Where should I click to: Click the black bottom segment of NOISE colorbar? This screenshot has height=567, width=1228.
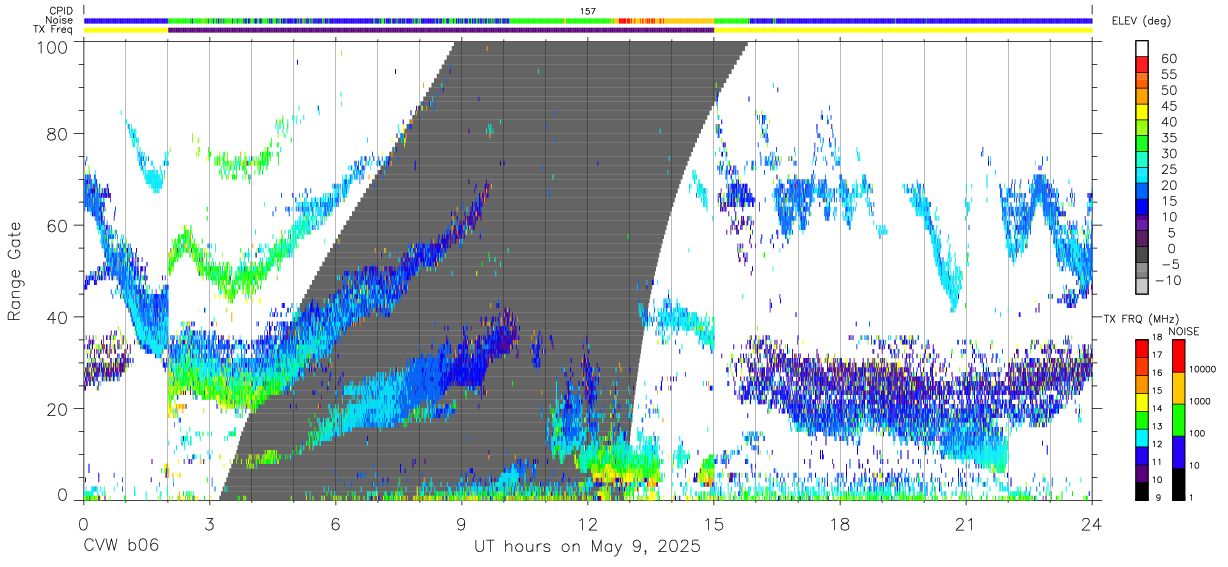tap(1178, 483)
